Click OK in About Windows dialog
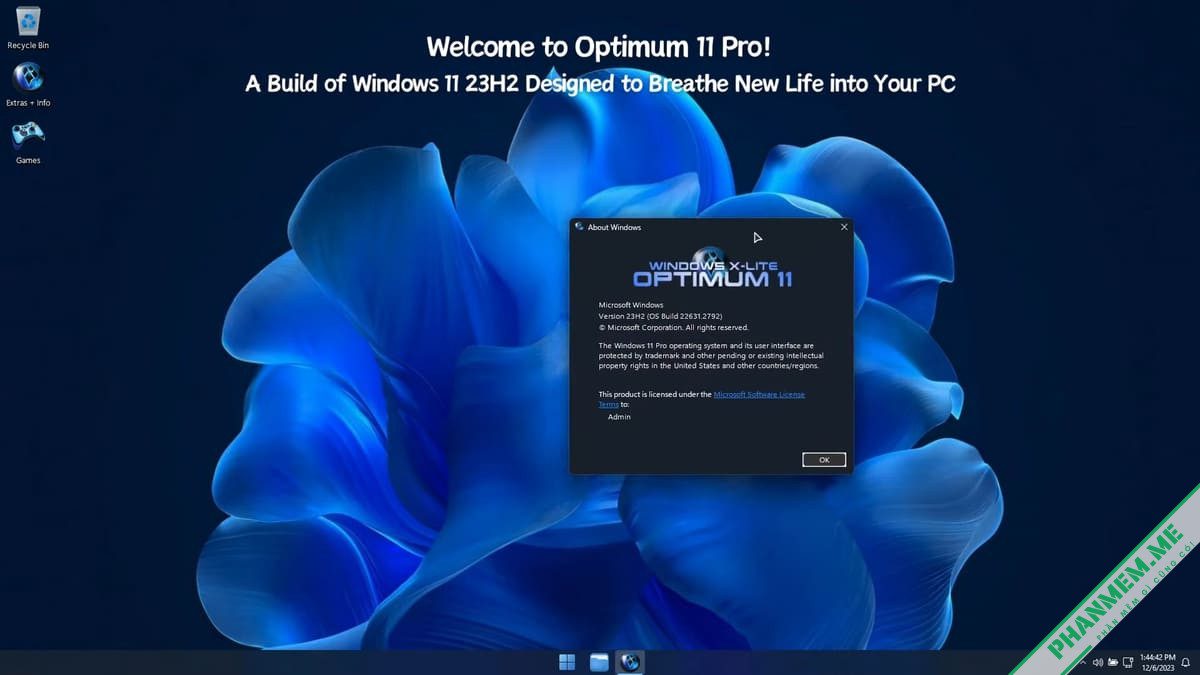The height and width of the screenshot is (675, 1200). point(824,460)
